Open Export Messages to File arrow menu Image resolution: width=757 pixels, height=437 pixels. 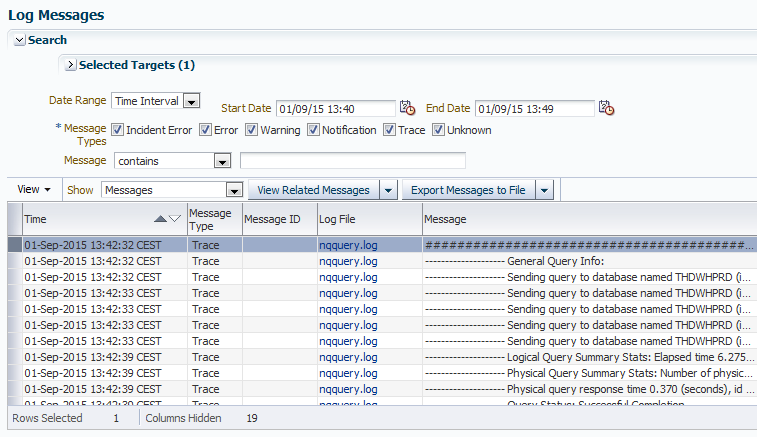(x=544, y=190)
